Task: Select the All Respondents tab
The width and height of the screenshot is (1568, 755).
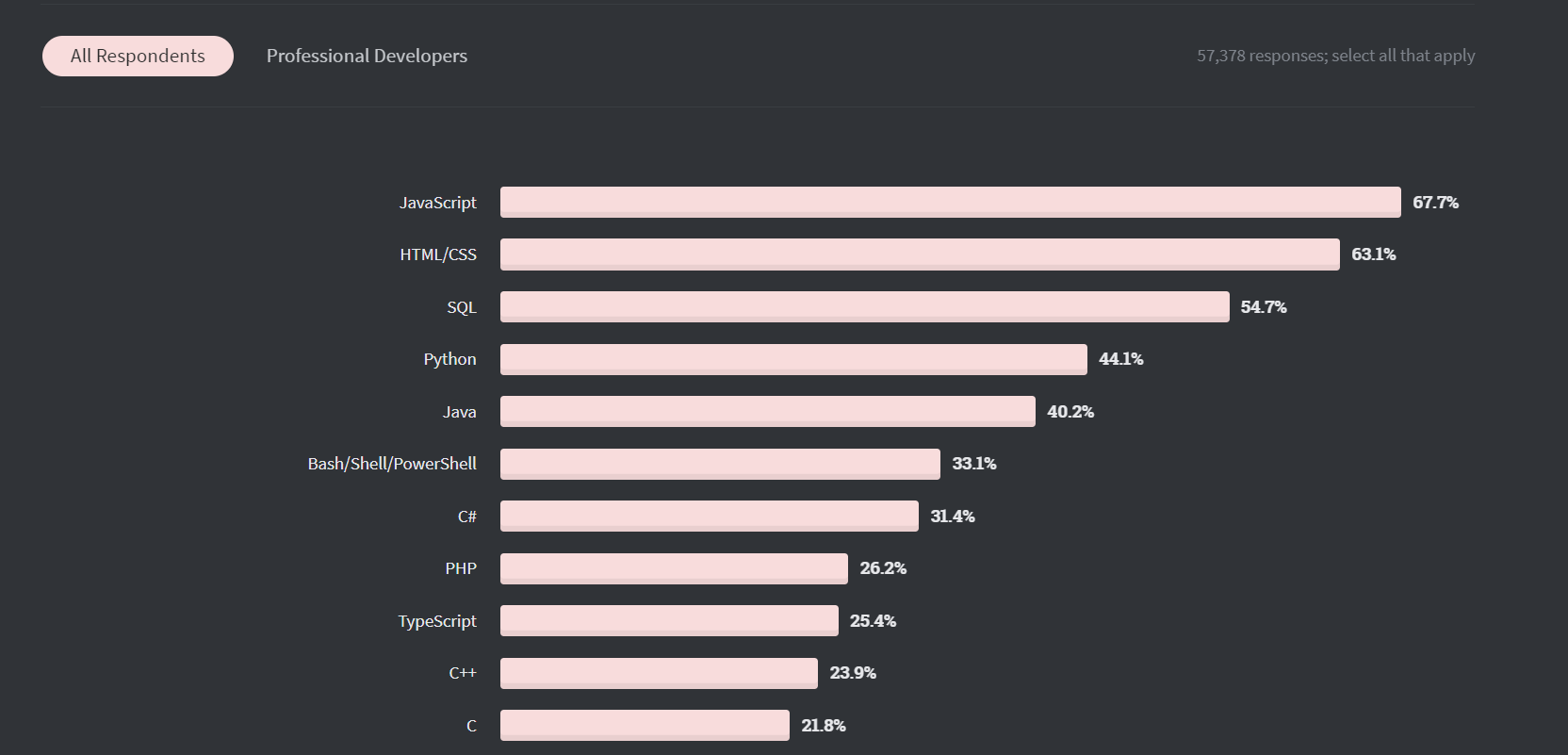Action: point(138,56)
